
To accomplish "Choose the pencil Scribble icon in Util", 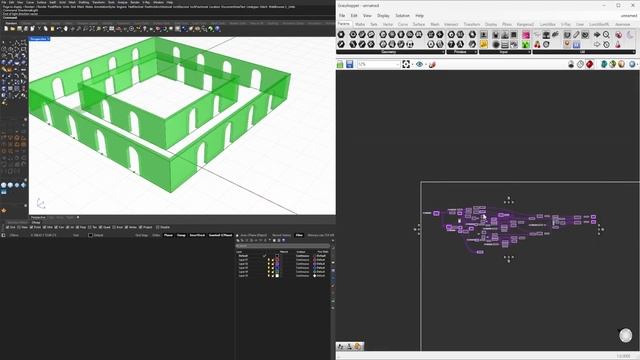I will [576, 35].
